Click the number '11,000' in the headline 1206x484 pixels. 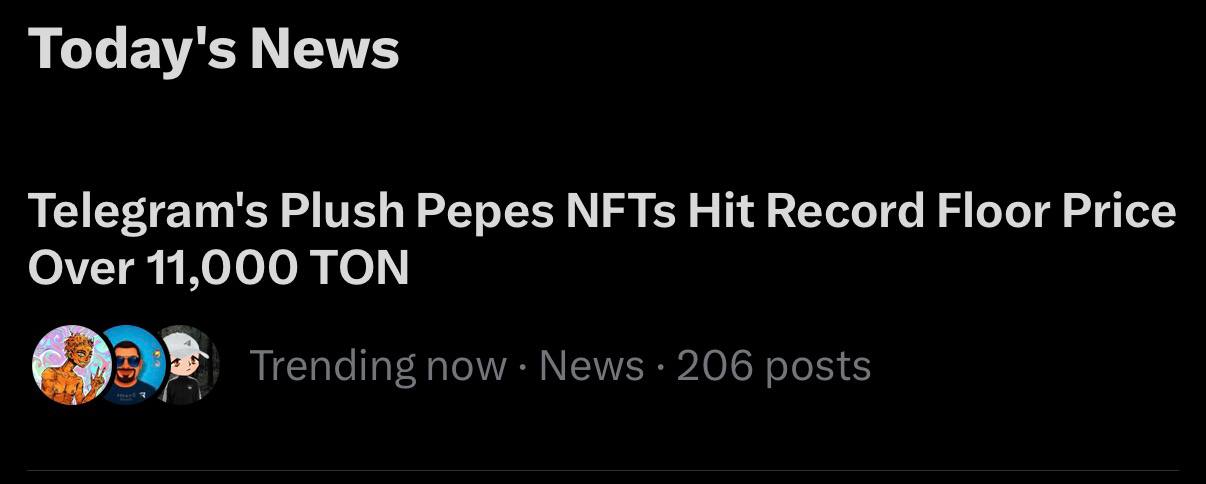pos(222,267)
